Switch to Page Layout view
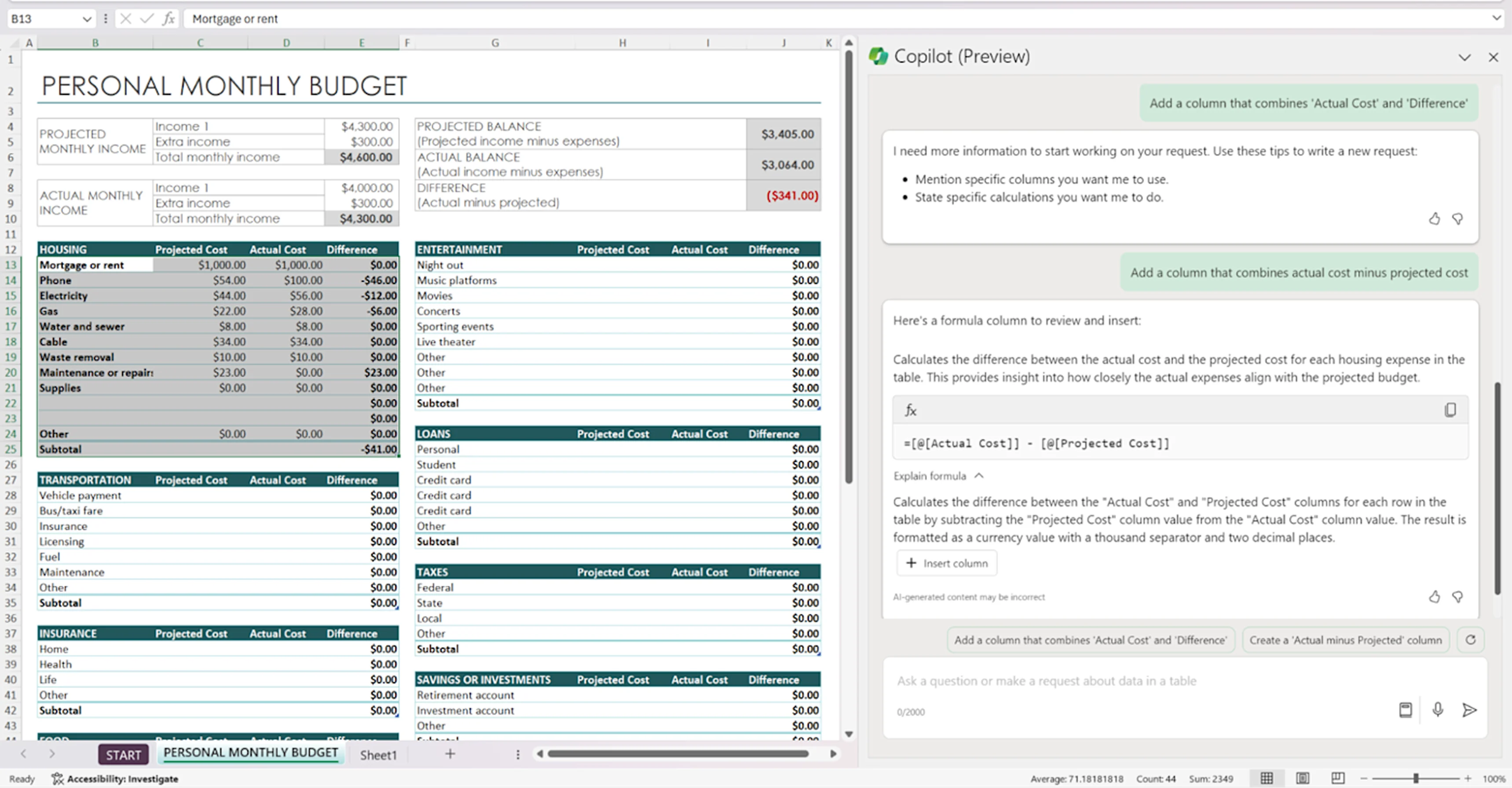The width and height of the screenshot is (1512, 788). pyautogui.click(x=1303, y=778)
